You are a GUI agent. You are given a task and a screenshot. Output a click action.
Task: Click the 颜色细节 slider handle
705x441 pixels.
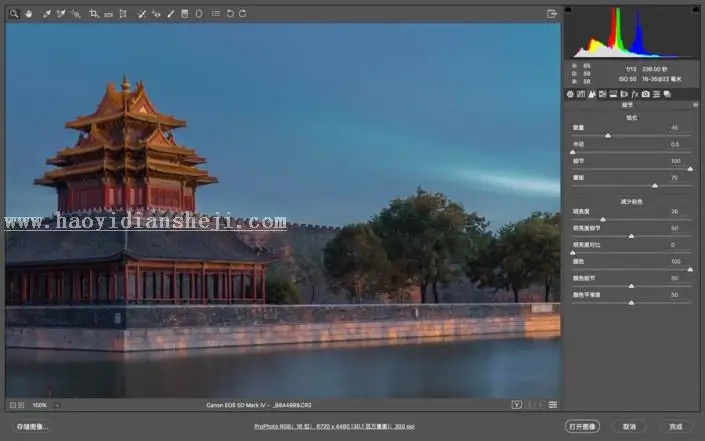coord(632,285)
